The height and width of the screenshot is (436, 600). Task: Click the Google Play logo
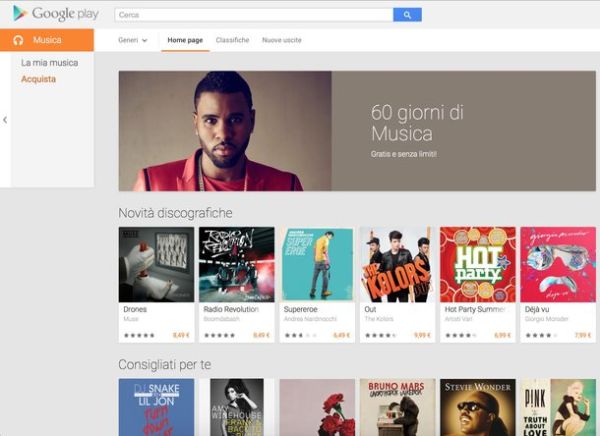(x=56, y=14)
